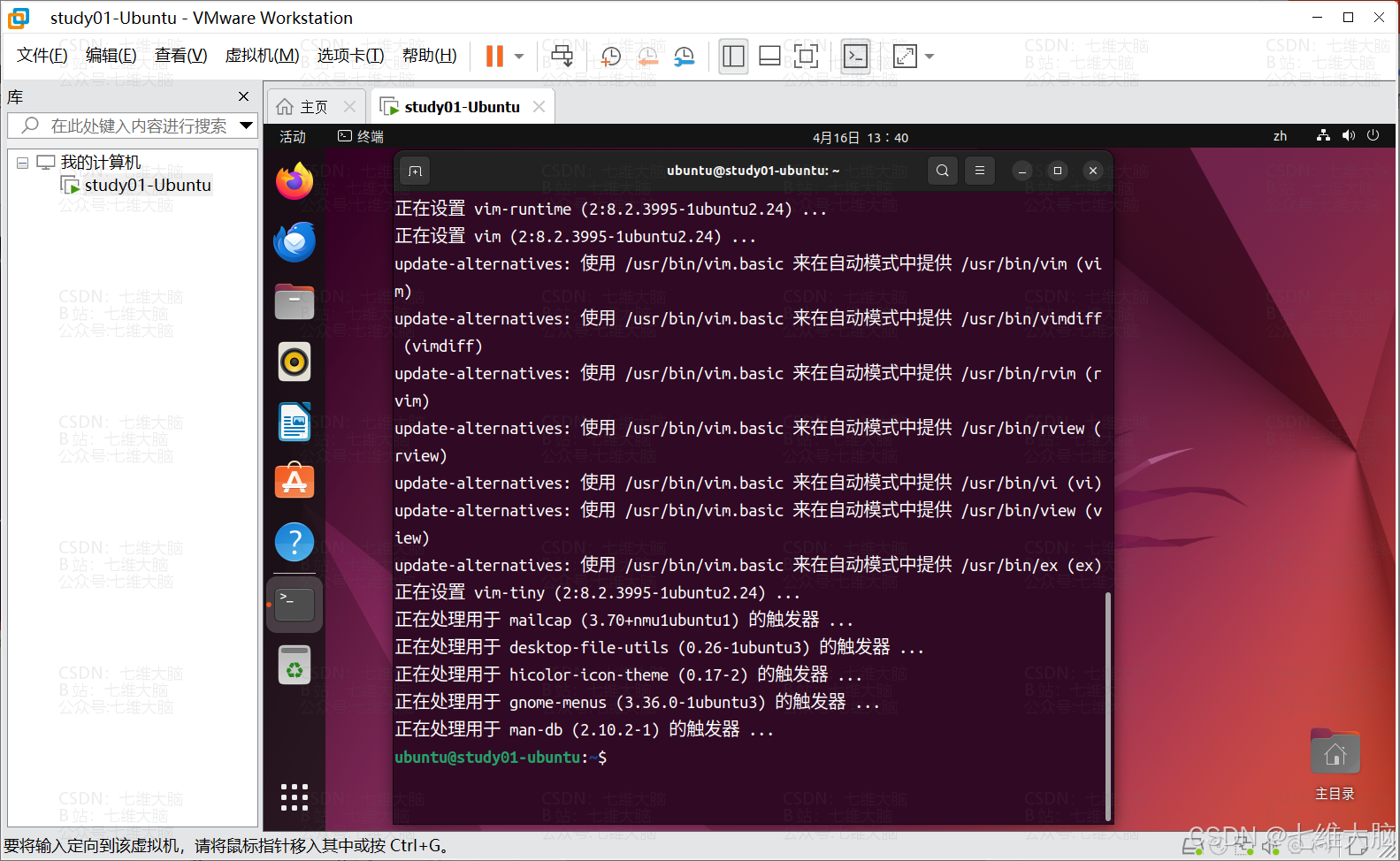Close the 库 library panel
Screen dimensions: 1400x861
pos(244,96)
